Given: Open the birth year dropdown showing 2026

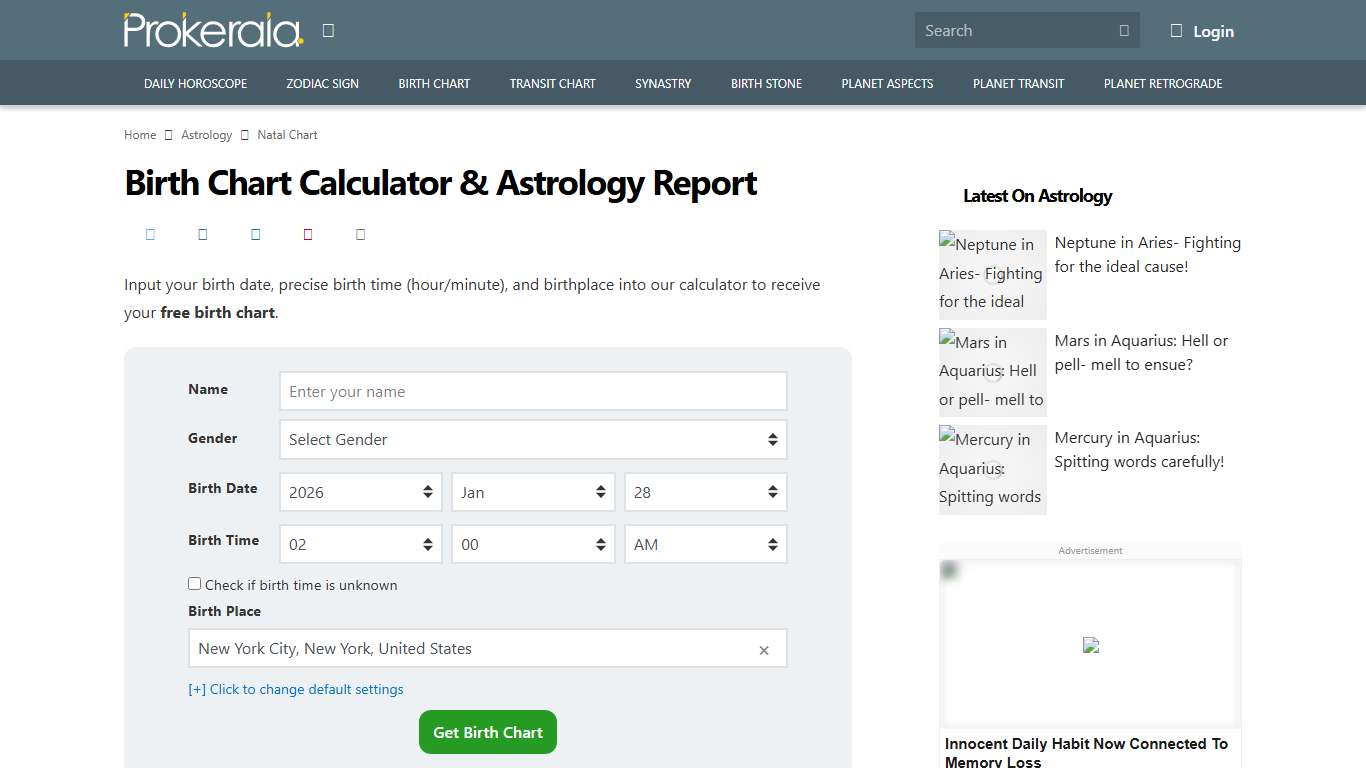Looking at the screenshot, I should coord(360,491).
